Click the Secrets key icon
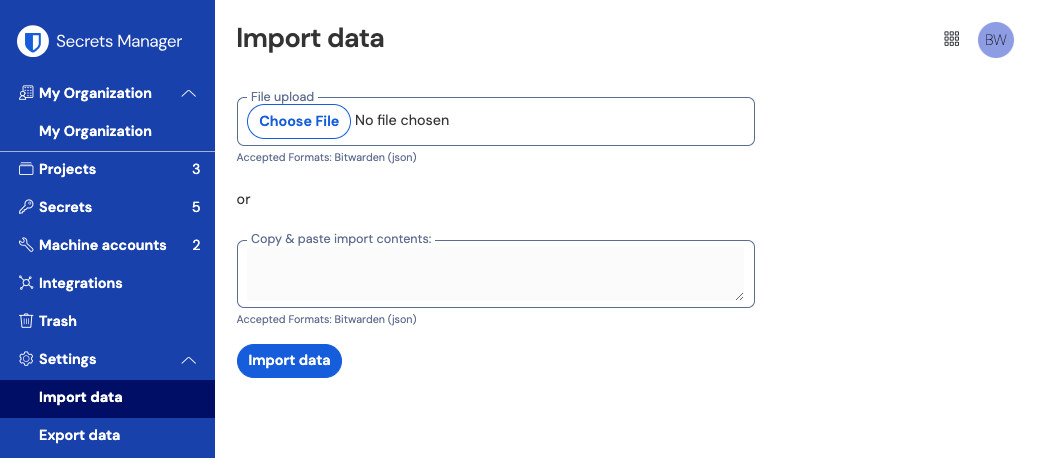This screenshot has width=1043, height=458. pyautogui.click(x=27, y=207)
